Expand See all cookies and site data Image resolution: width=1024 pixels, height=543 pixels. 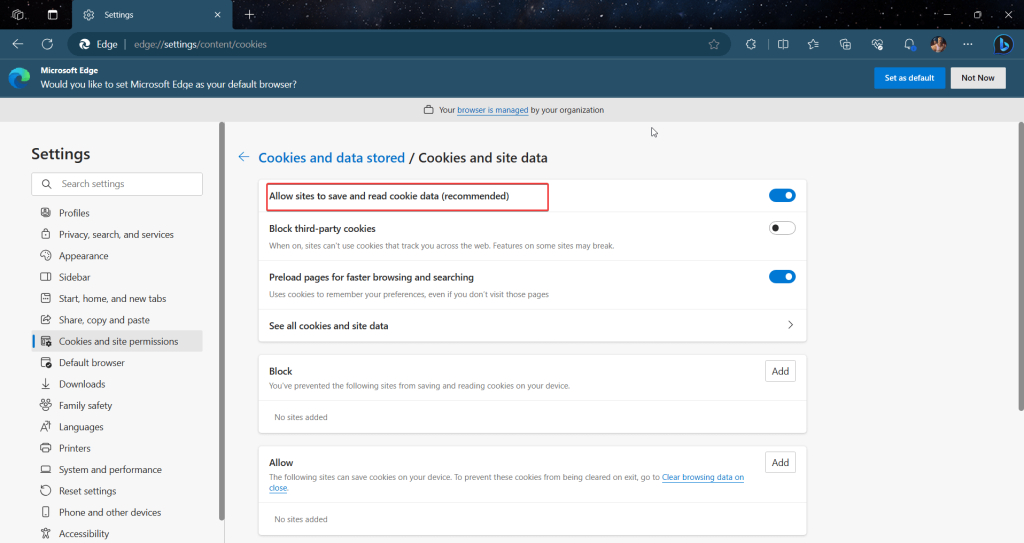coord(532,325)
